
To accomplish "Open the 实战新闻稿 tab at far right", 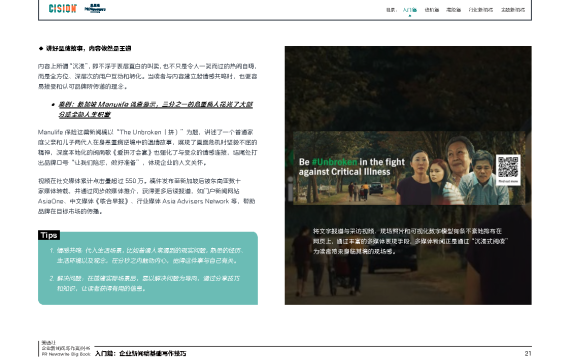I will [513, 10].
